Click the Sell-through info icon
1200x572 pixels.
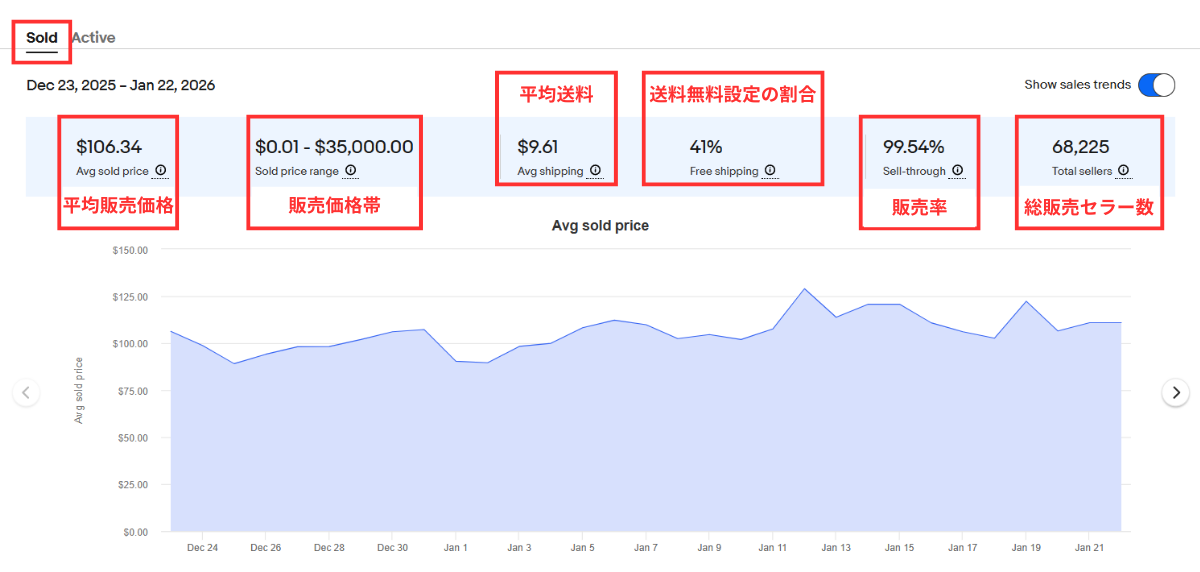point(957,171)
